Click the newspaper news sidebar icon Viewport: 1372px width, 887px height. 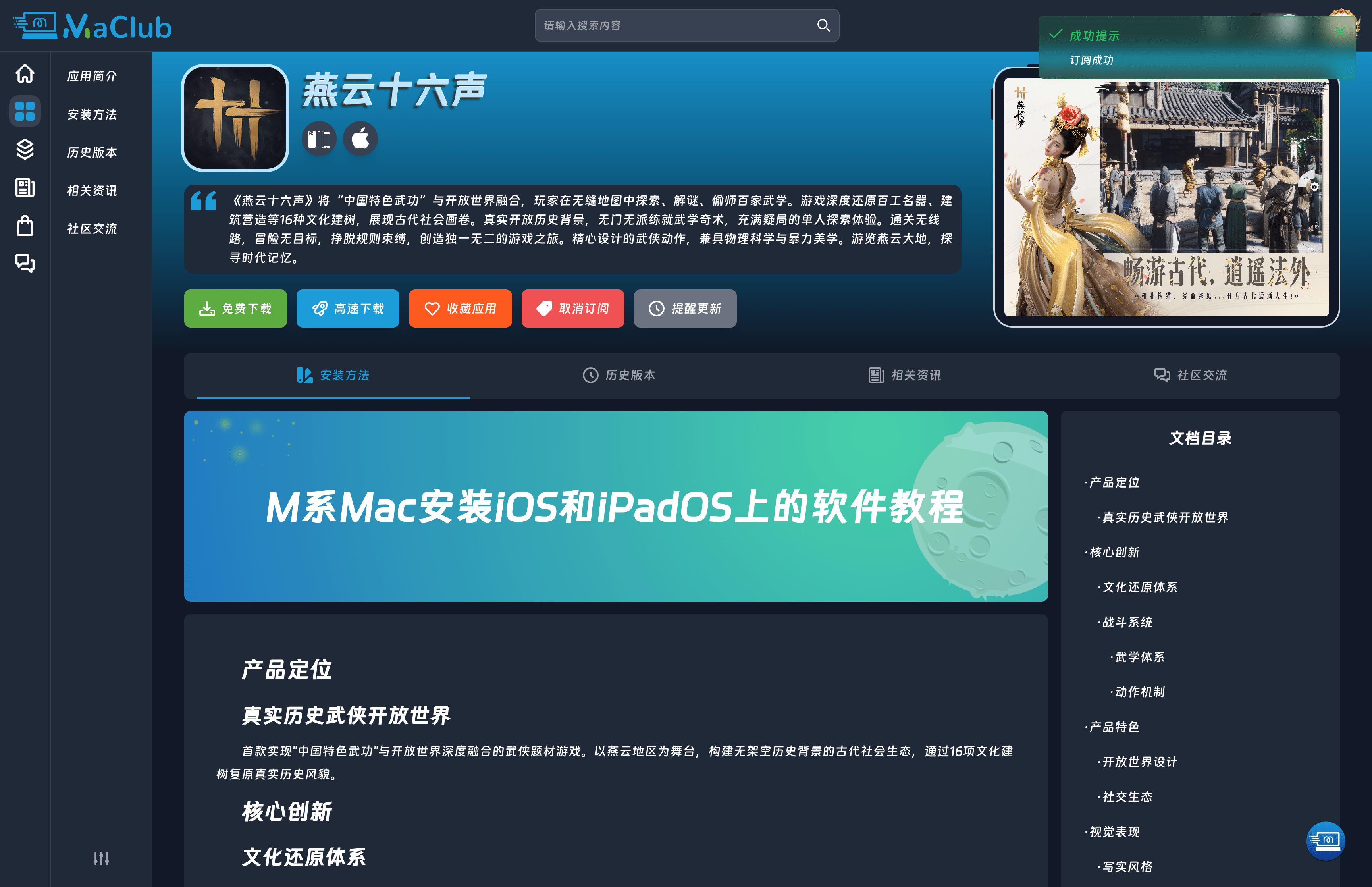pyautogui.click(x=25, y=188)
